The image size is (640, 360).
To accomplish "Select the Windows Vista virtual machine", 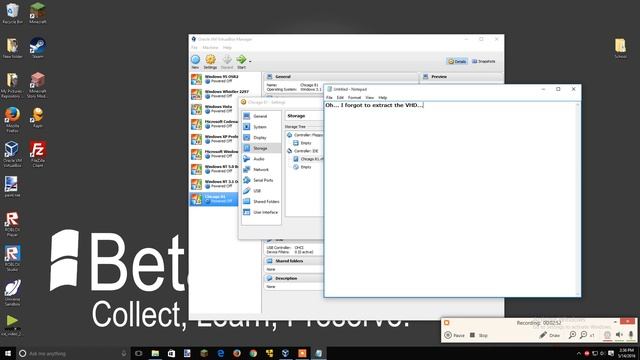I will click(x=214, y=109).
